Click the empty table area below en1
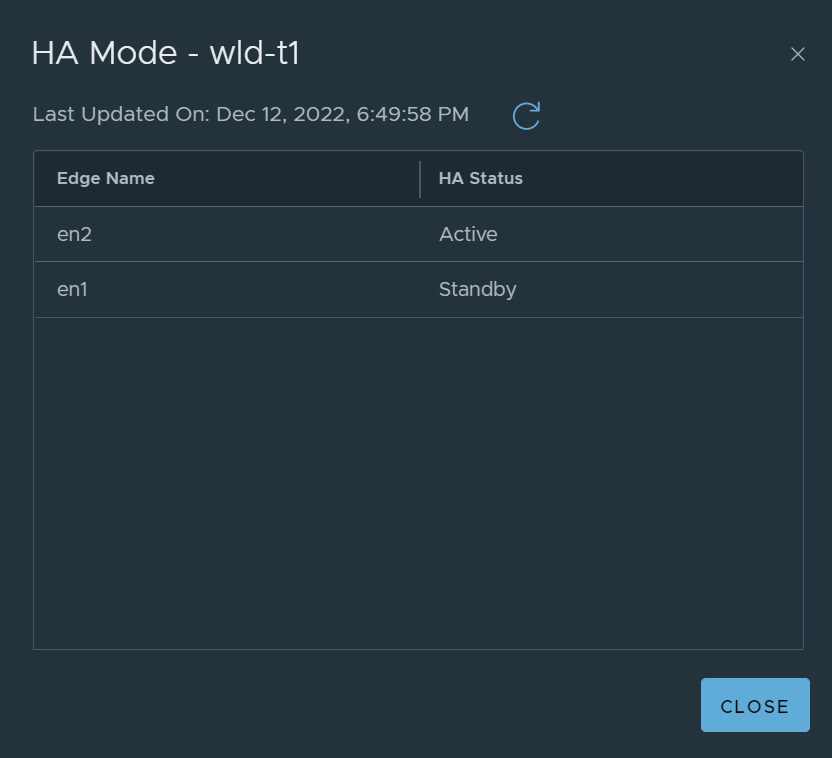832x758 pixels. click(419, 483)
